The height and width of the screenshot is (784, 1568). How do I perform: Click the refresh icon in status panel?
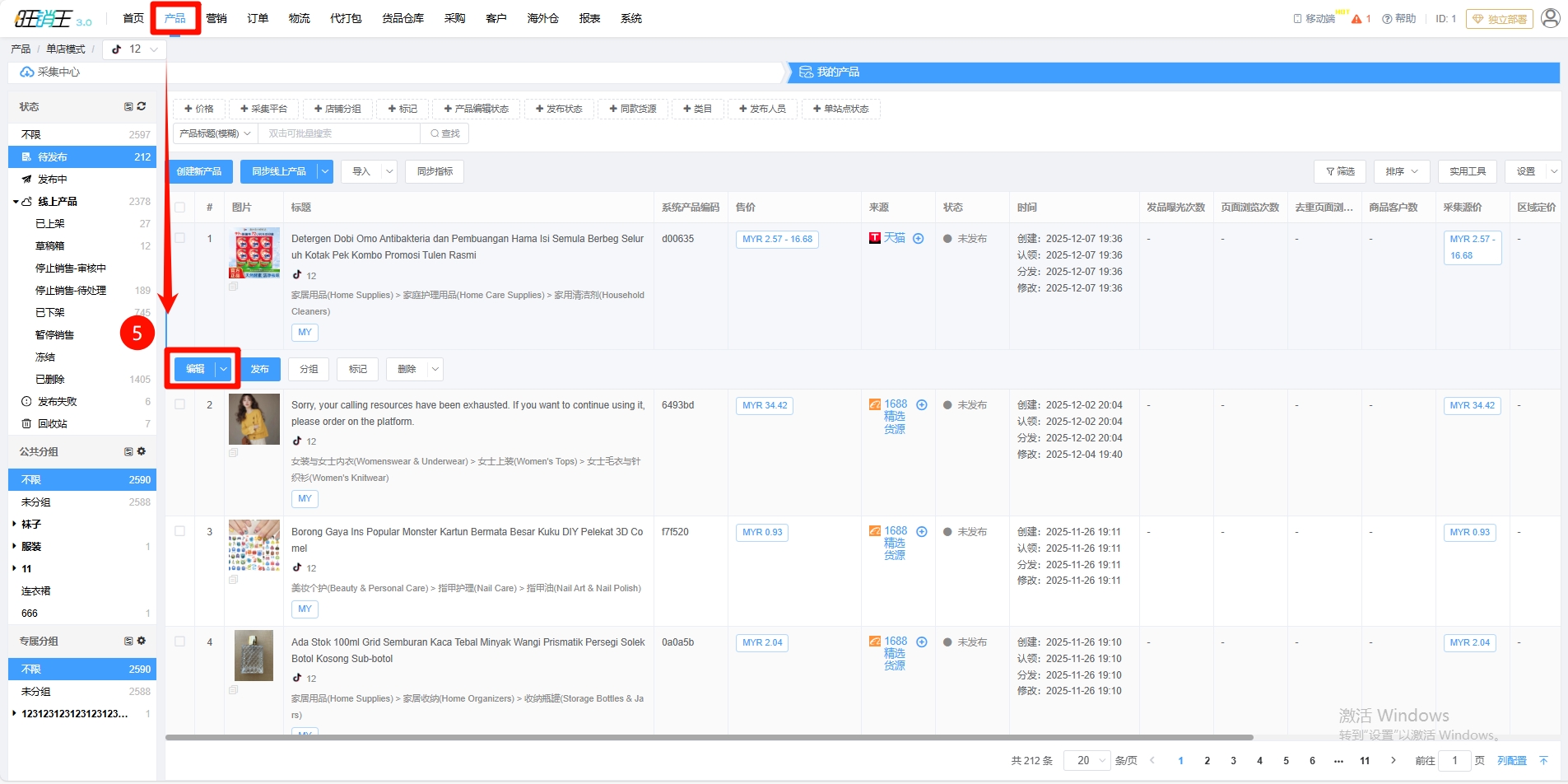(142, 106)
